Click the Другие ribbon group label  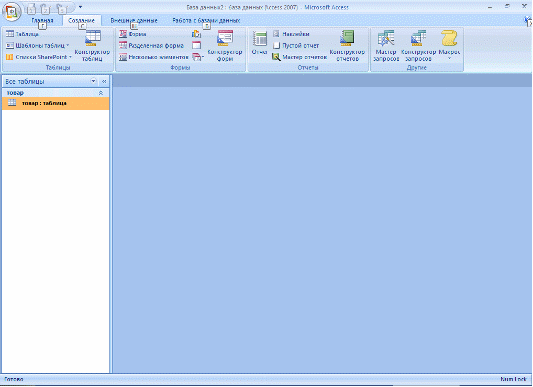click(417, 68)
